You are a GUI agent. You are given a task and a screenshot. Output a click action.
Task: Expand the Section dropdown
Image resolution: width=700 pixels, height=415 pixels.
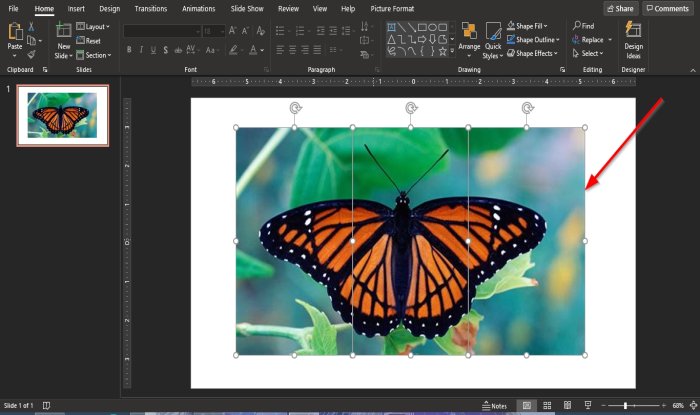94,55
